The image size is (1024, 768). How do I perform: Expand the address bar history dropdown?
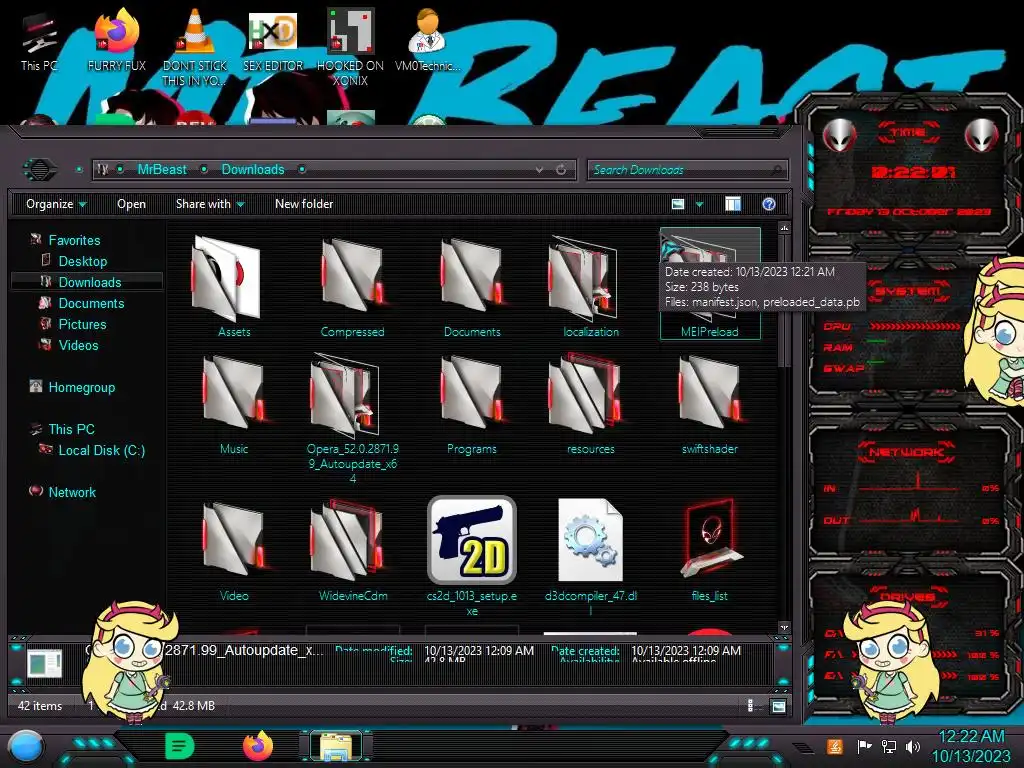pyautogui.click(x=539, y=170)
